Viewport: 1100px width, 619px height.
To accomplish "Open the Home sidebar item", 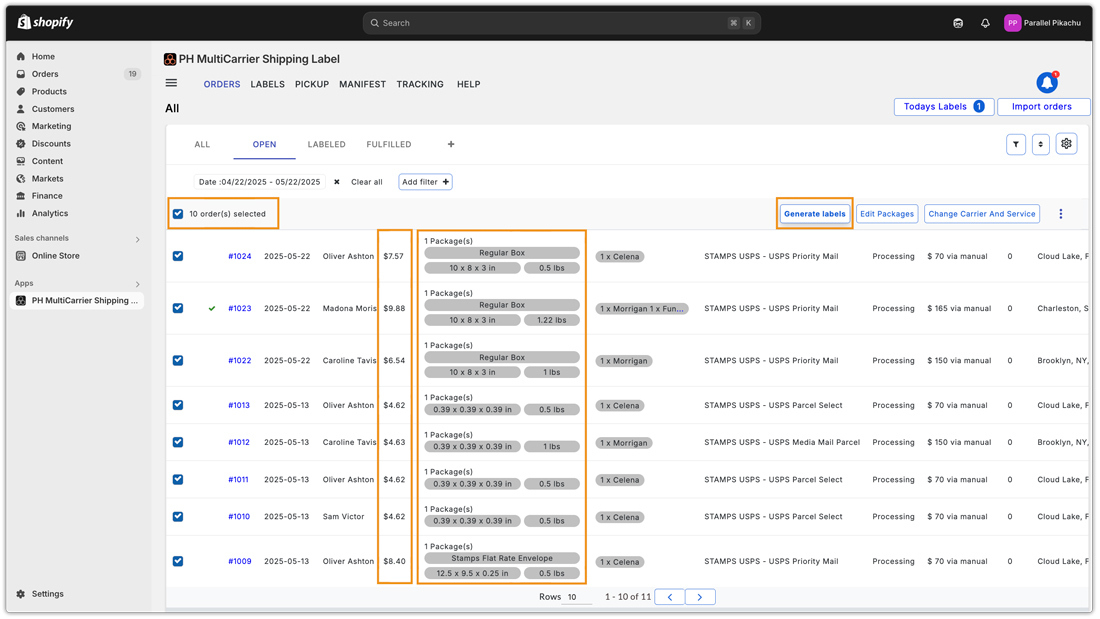I will pyautogui.click(x=43, y=56).
